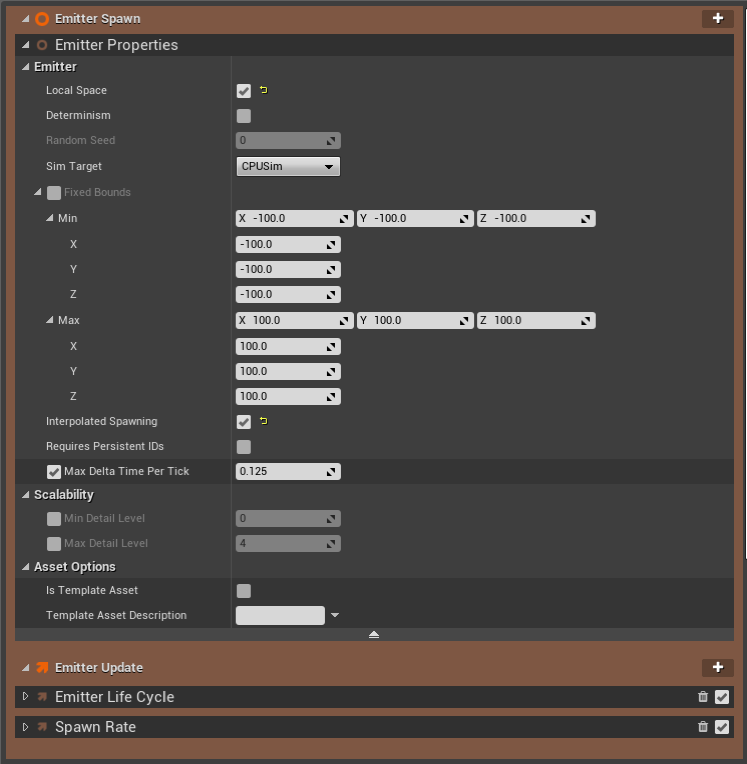The height and width of the screenshot is (764, 747).
Task: Click the Max Y field in the vector row
Action: (x=415, y=321)
